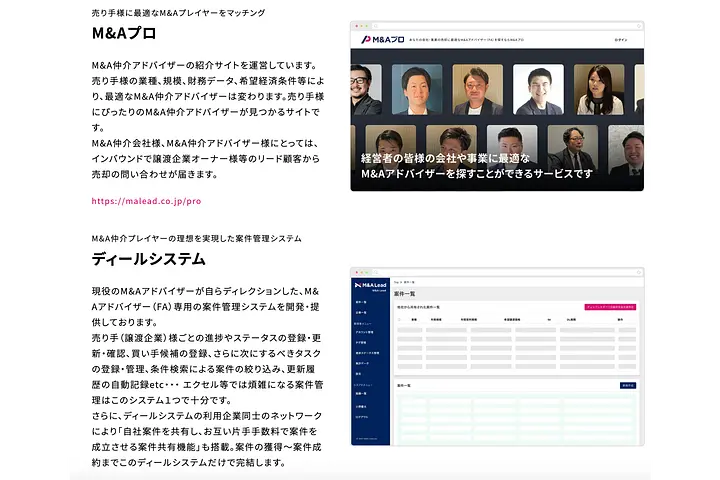Select subtitle 'M&A仲介プレイヤーの理想を実現した案件管理システム'
Image resolution: width=720 pixels, height=480 pixels.
[197, 238]
